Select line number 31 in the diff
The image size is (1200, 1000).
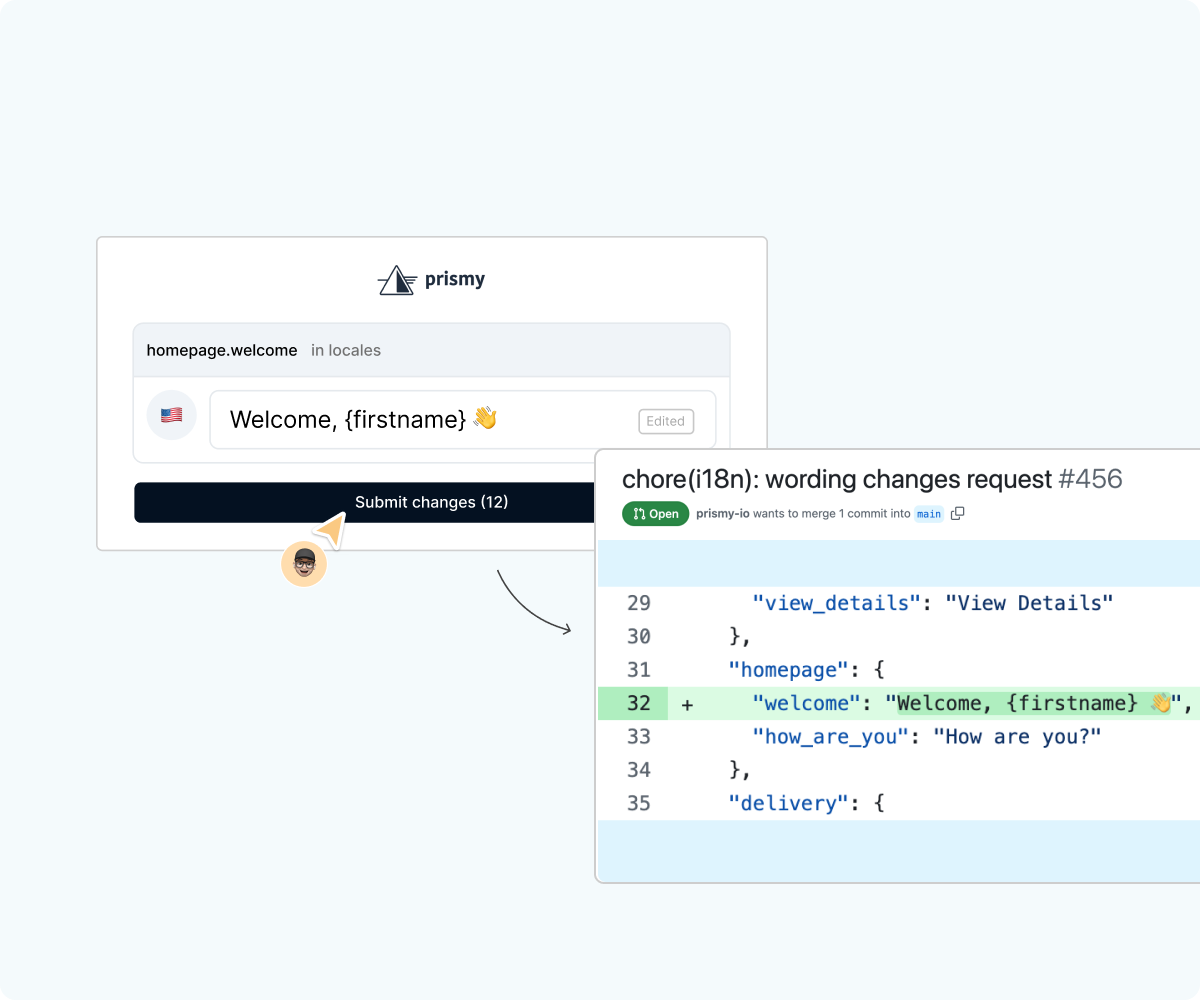point(638,670)
